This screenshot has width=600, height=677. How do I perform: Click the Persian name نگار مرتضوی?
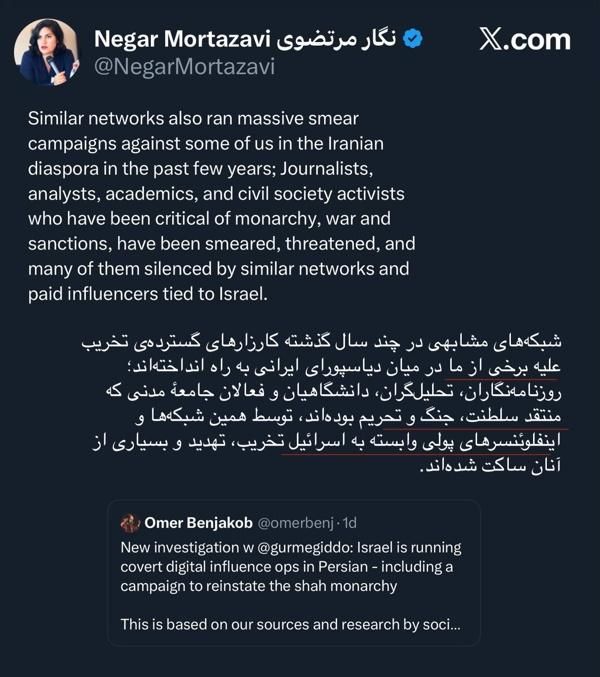coord(342,40)
